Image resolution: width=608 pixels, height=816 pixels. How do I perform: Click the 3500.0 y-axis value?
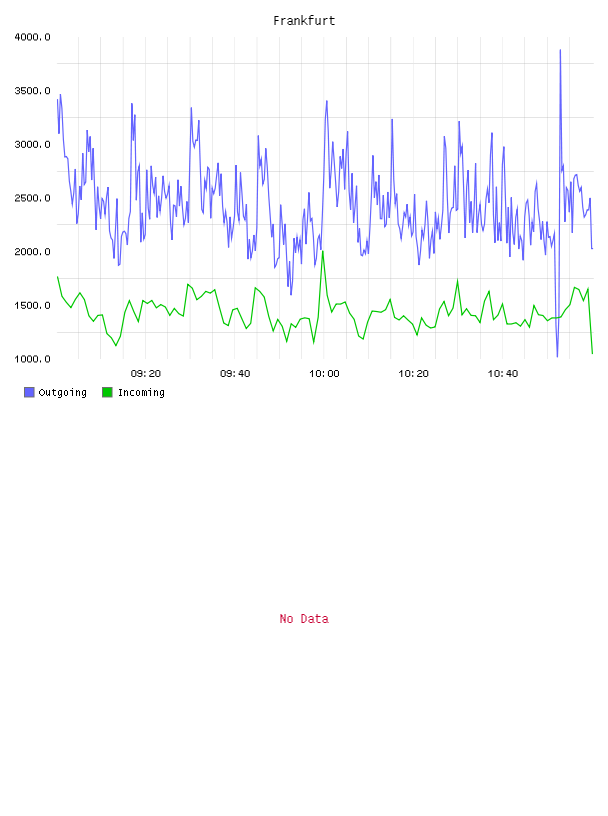pyautogui.click(x=32, y=91)
